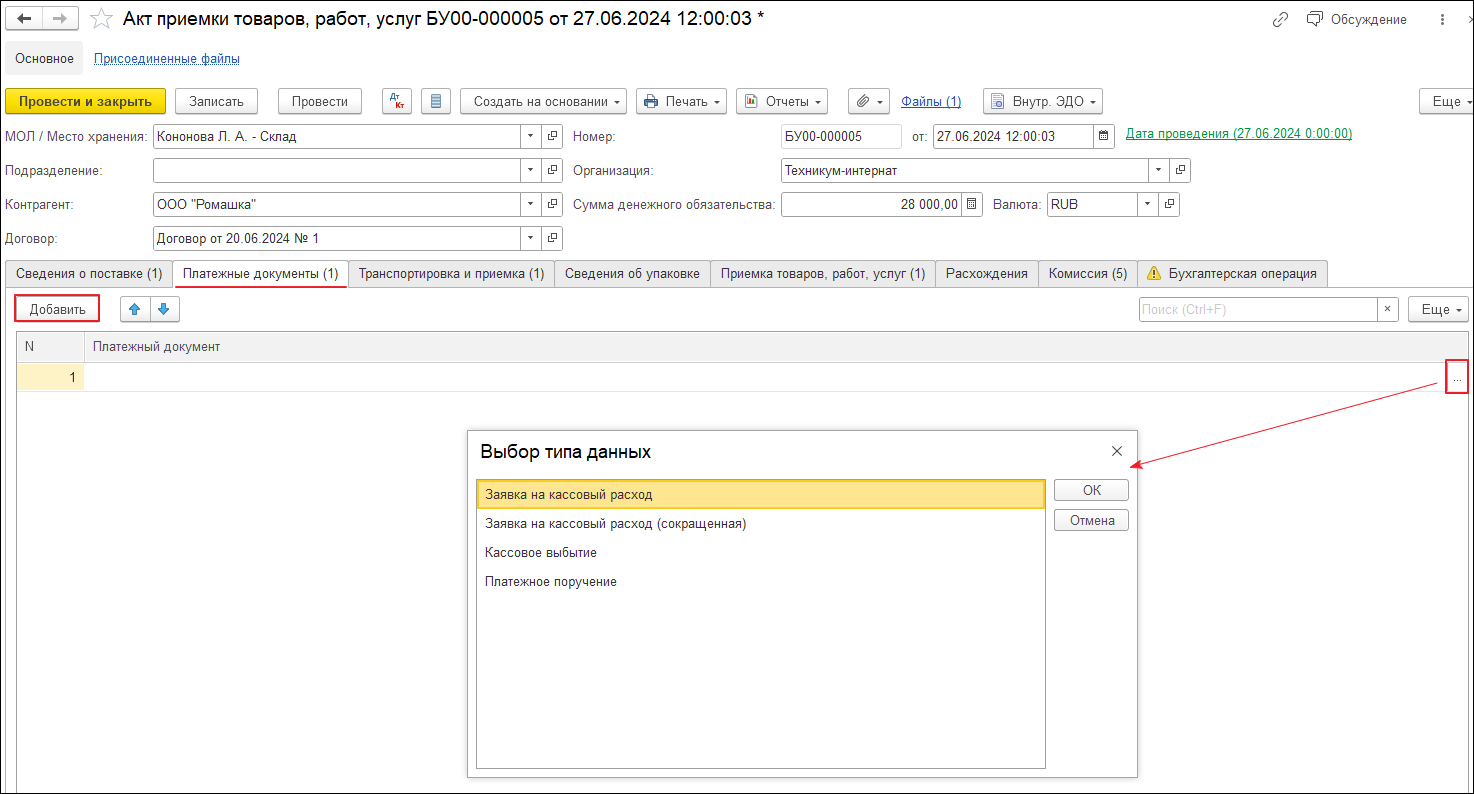Clear the search field with x

tap(1387, 309)
